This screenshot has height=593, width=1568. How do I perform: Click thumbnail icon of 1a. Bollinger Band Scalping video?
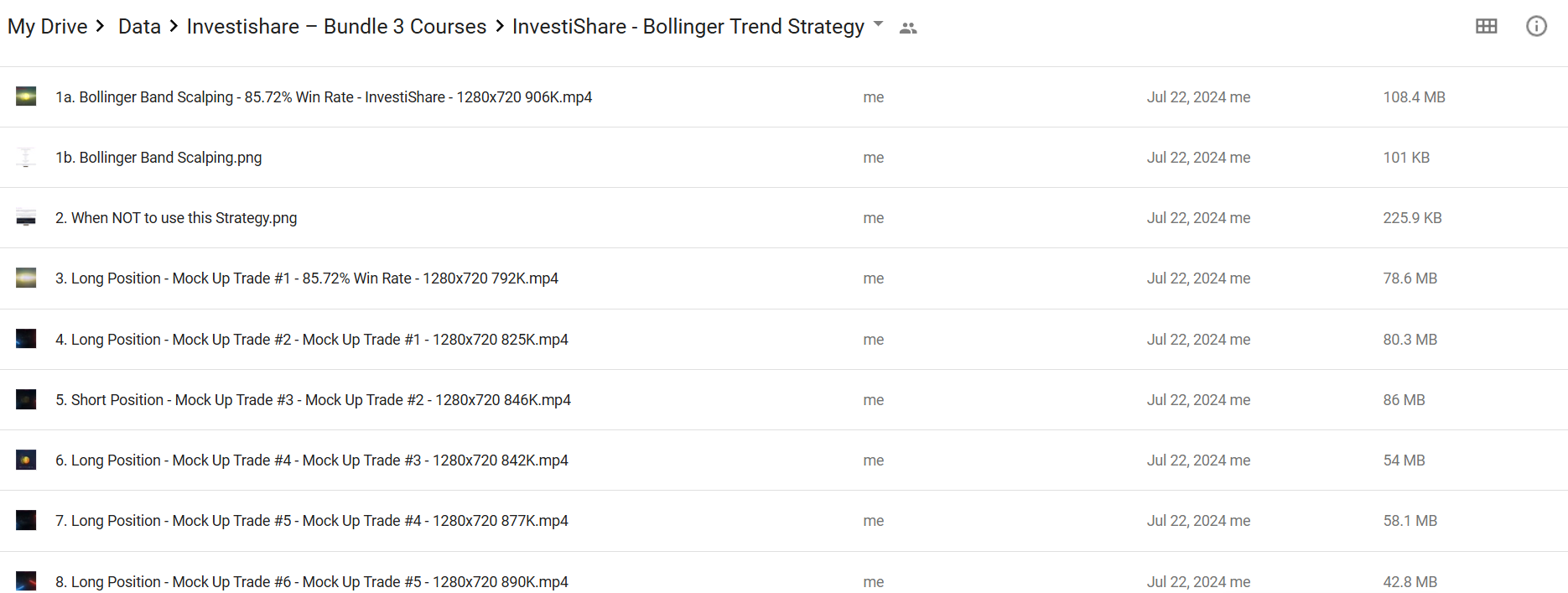coord(26,96)
